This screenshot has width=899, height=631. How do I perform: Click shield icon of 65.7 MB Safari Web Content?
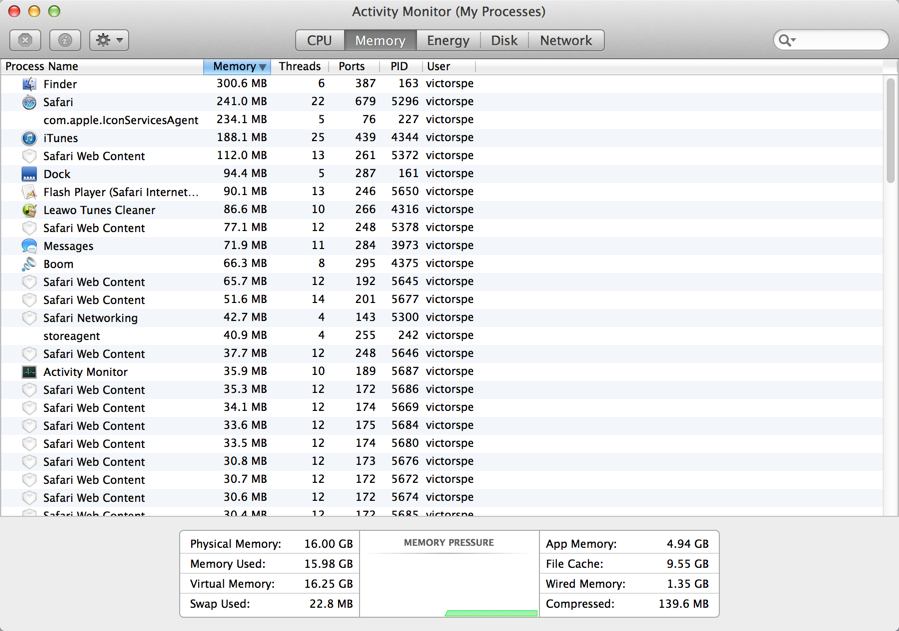[x=29, y=282]
